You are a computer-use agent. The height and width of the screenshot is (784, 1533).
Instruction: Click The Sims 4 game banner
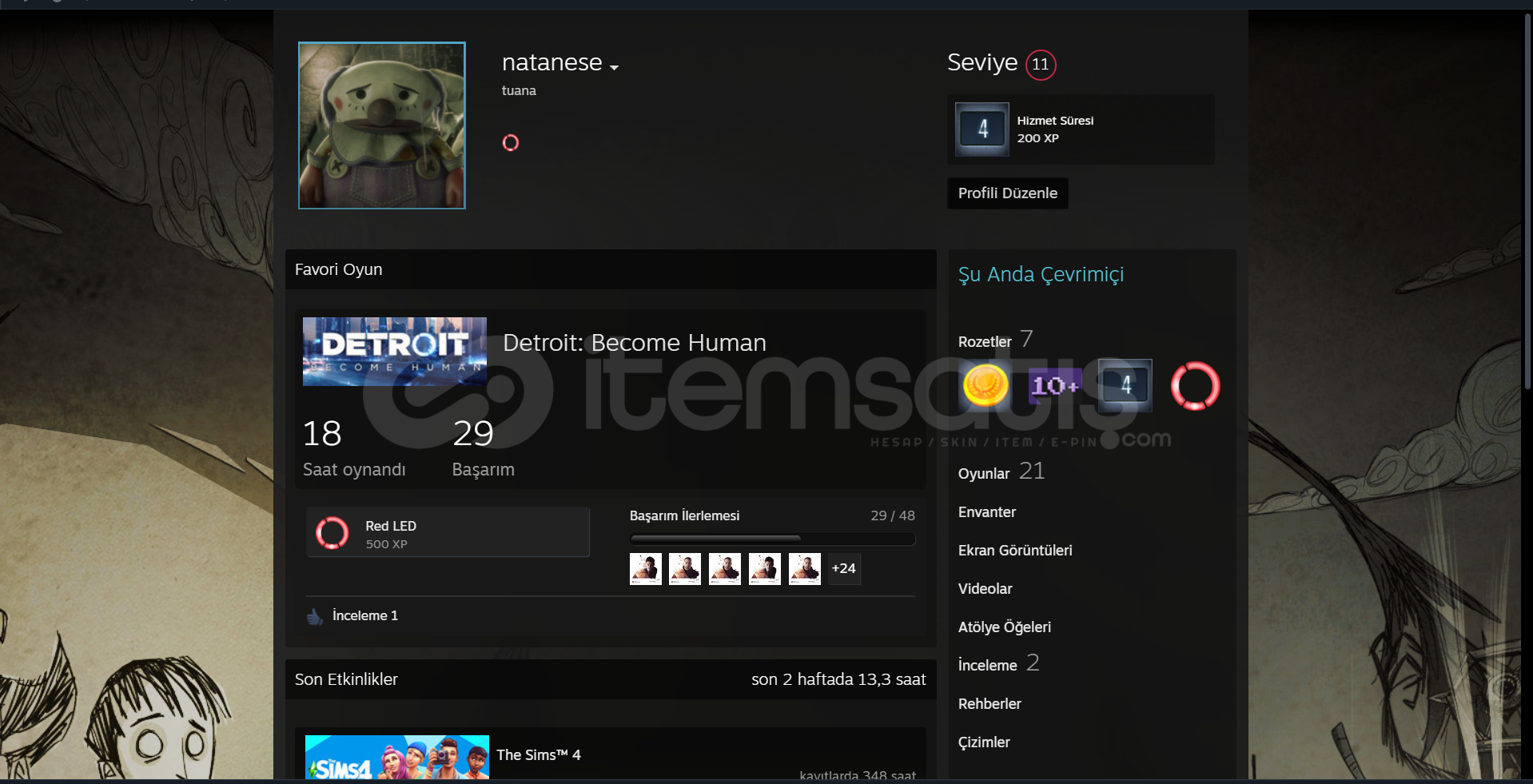click(x=397, y=757)
